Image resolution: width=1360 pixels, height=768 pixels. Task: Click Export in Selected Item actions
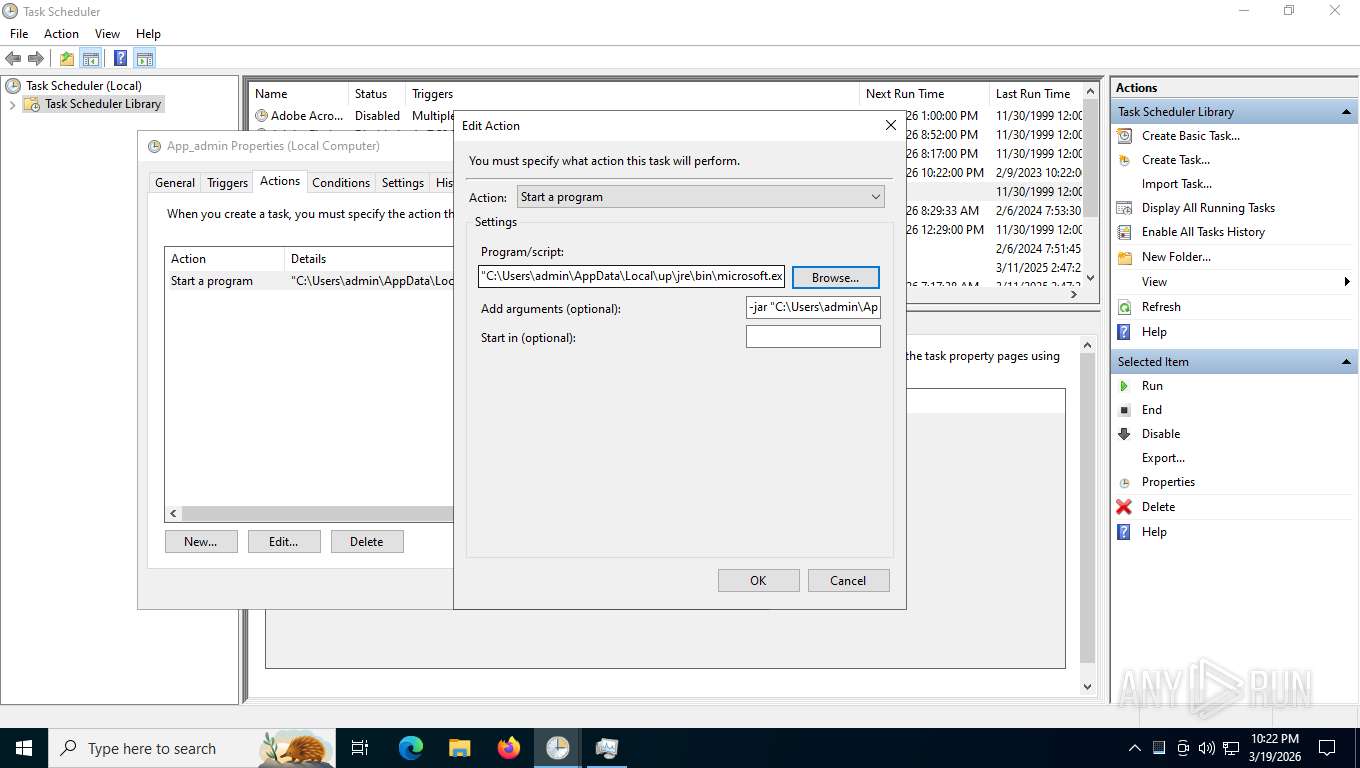pyautogui.click(x=1163, y=458)
